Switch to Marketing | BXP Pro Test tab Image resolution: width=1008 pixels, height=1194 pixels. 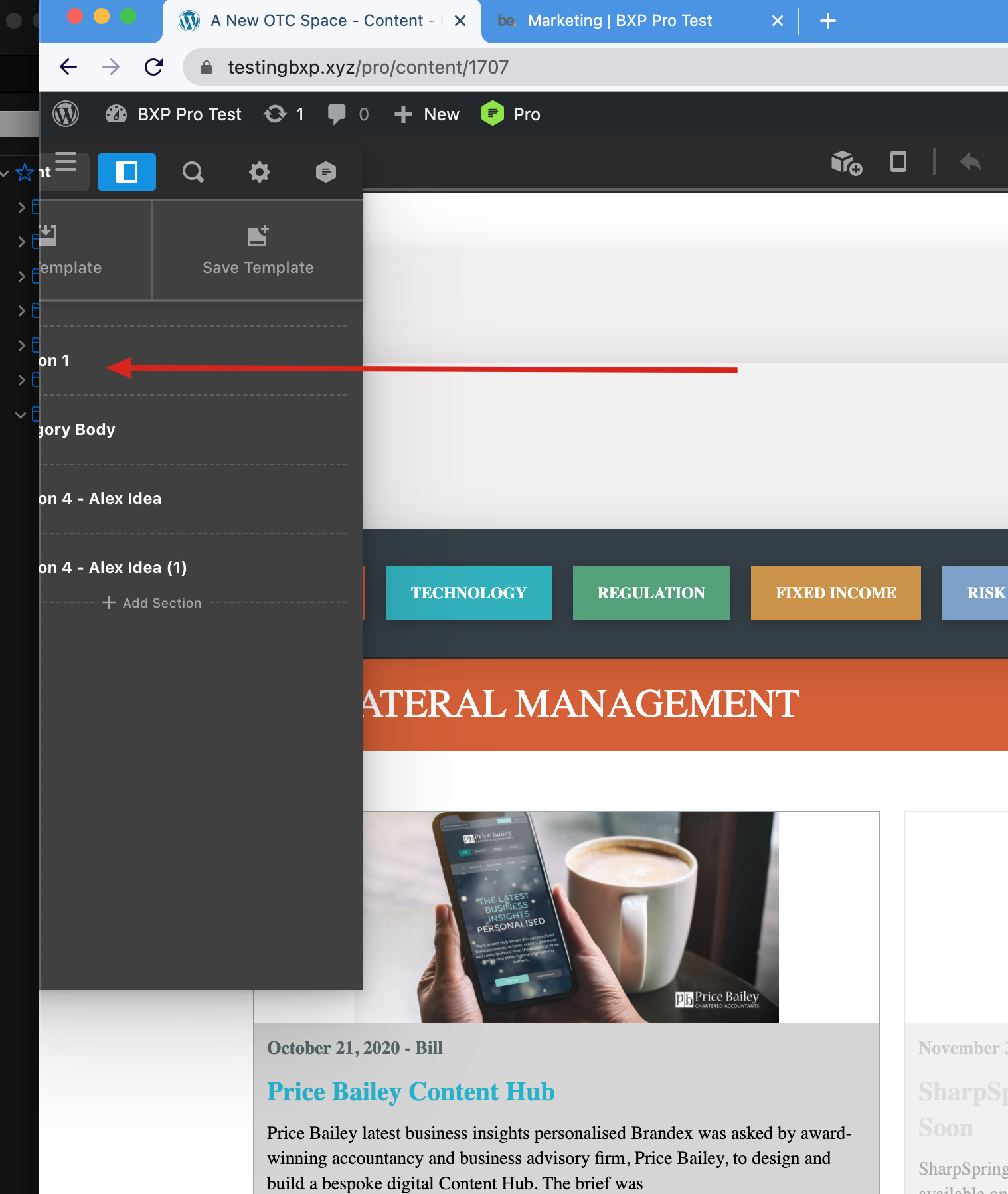(x=620, y=21)
